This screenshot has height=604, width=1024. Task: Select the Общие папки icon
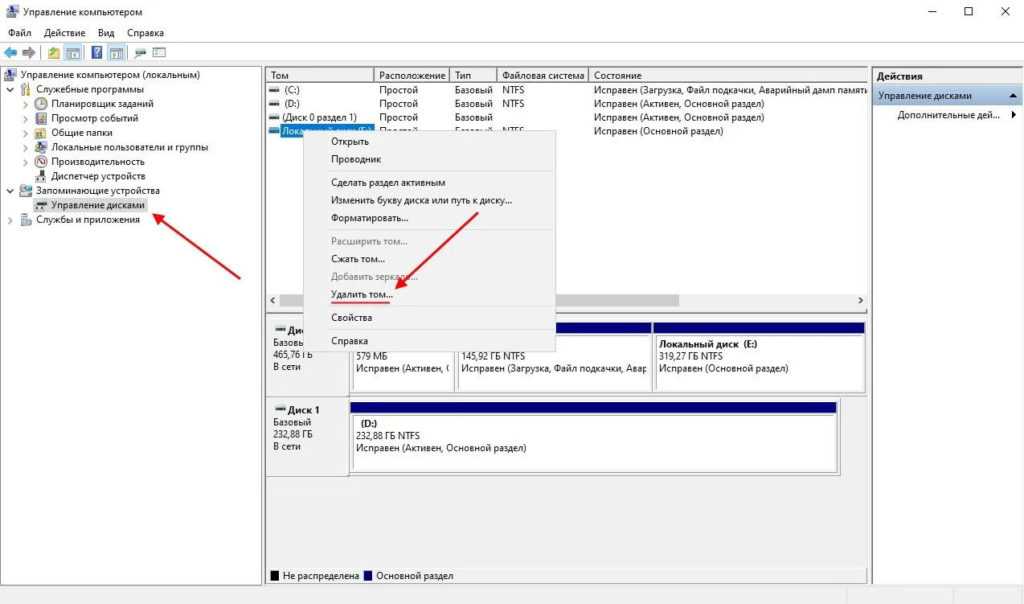tap(41, 133)
